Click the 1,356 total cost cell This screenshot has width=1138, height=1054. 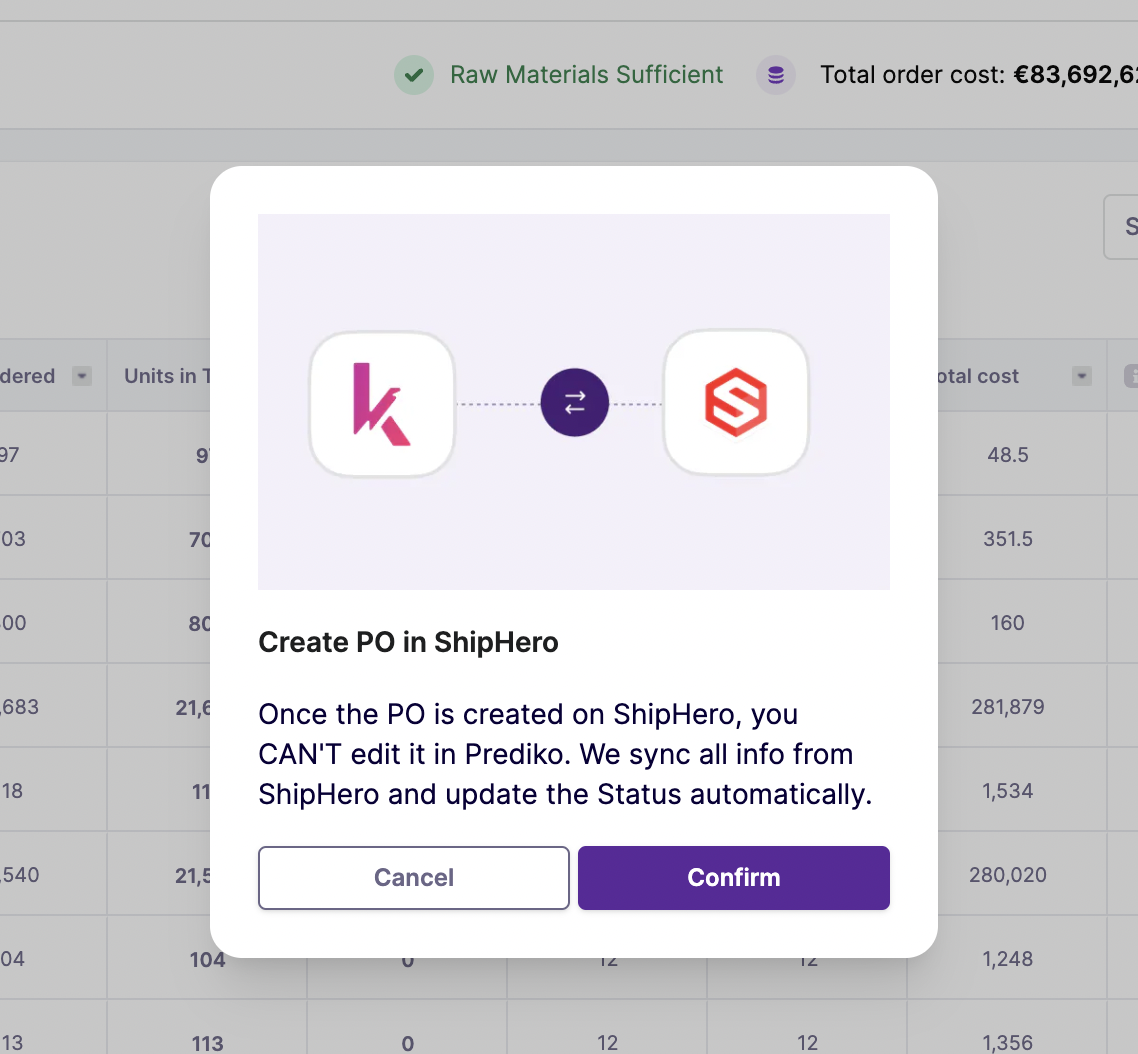pos(1007,1043)
